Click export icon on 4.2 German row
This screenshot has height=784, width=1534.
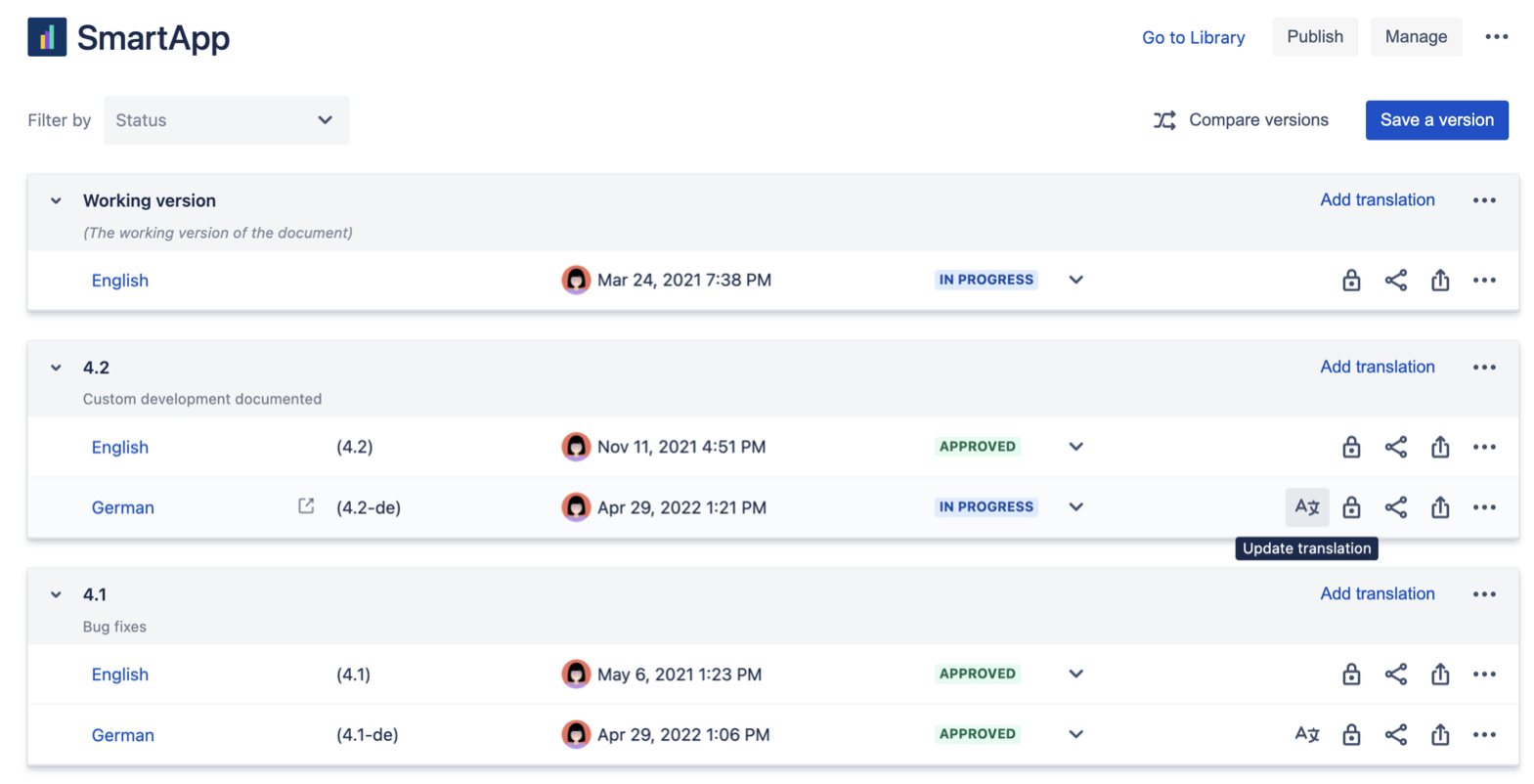pos(1439,507)
